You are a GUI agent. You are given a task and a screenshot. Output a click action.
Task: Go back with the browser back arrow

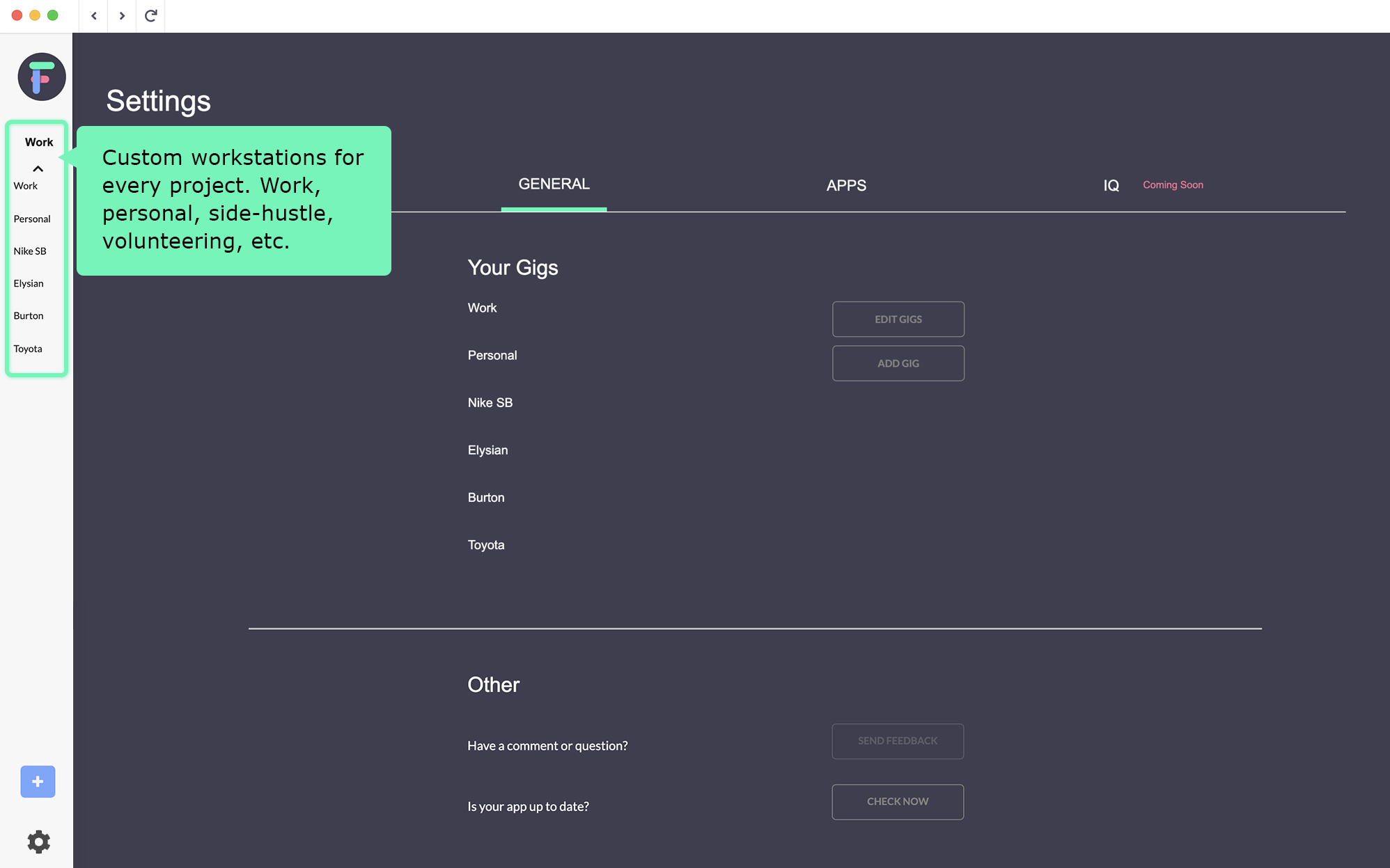[94, 15]
